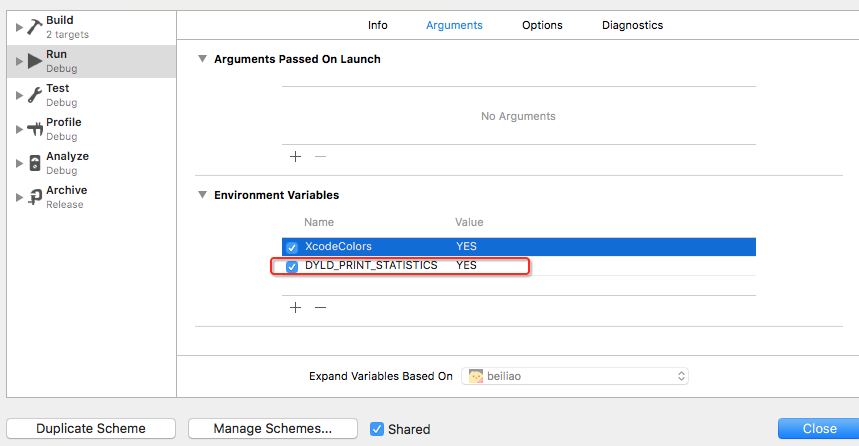Screen dimensions: 859x446
Task: Disable the DYLD_PRINT_STATISTICS checkbox
Action: pos(292,267)
